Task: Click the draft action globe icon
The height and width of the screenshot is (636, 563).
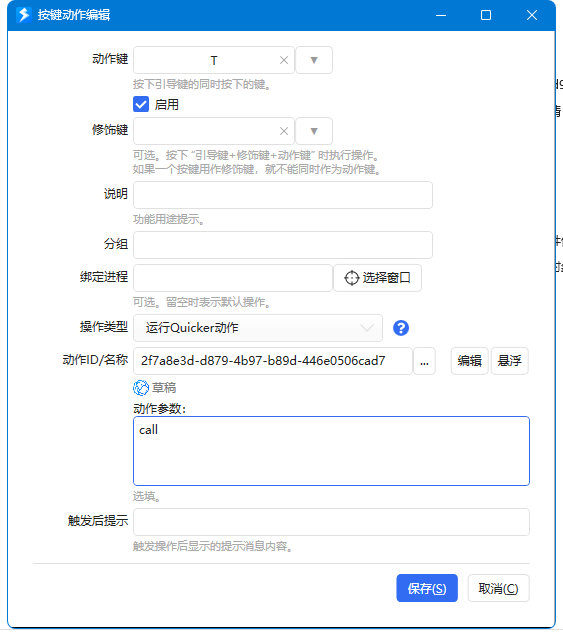Action: click(141, 388)
